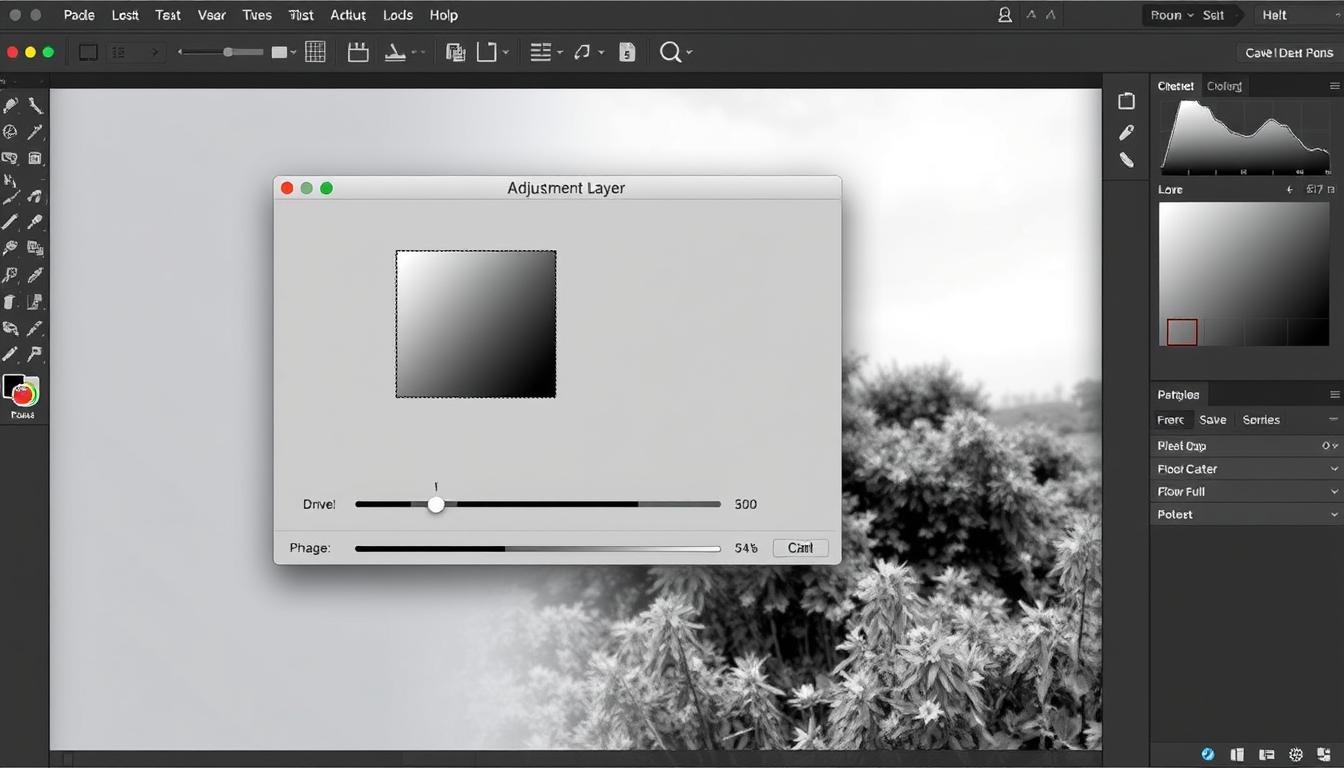Image resolution: width=1344 pixels, height=768 pixels.
Task: Expand the Floor Cater row
Action: [x=1246, y=469]
